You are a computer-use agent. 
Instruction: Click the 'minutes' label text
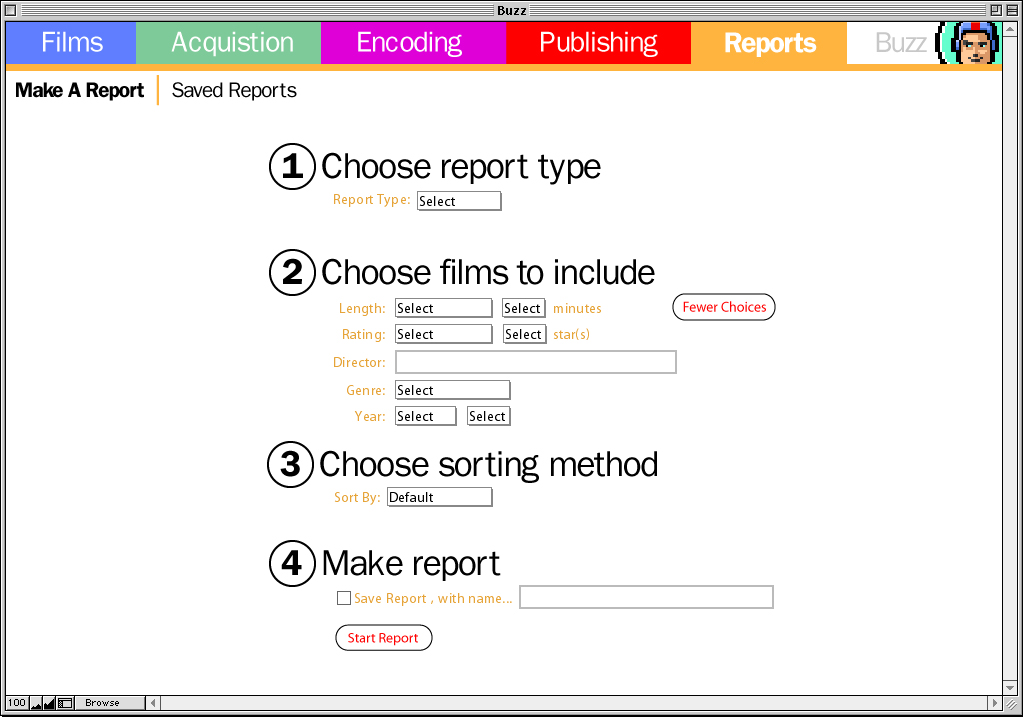coord(577,308)
